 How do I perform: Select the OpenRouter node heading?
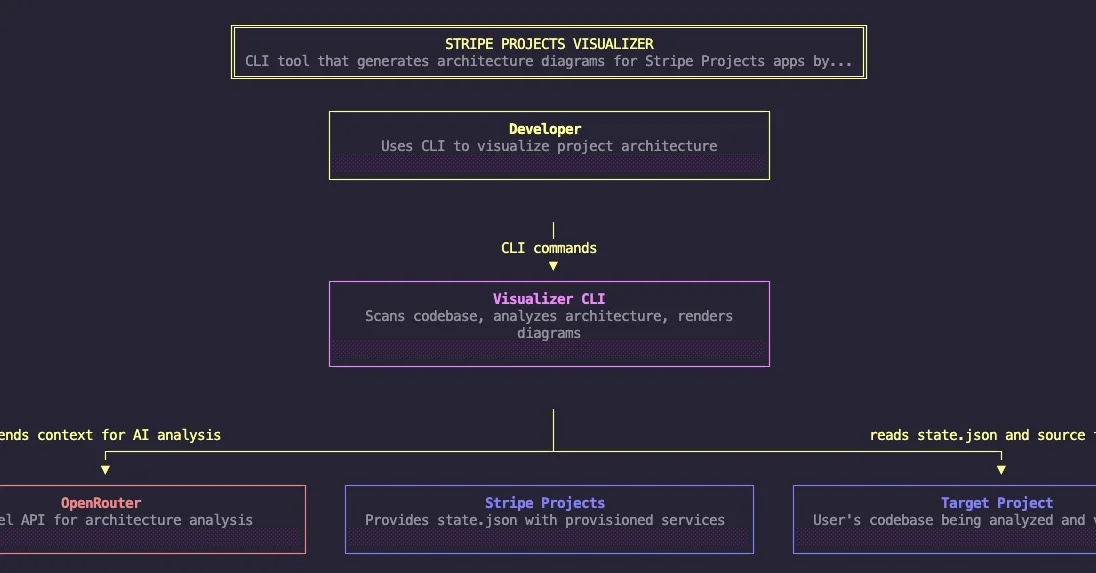101,503
